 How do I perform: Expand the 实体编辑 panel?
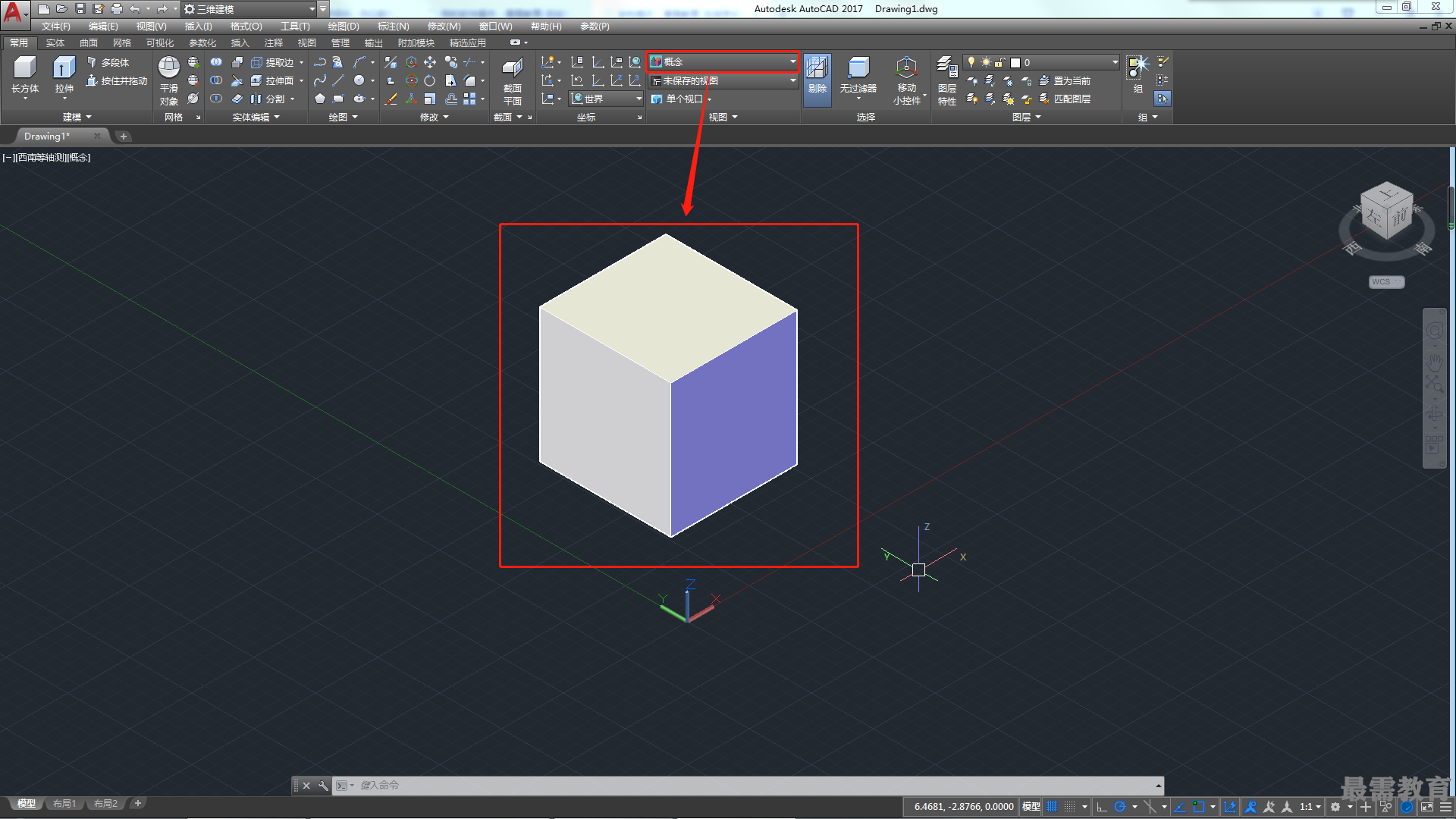tap(256, 117)
